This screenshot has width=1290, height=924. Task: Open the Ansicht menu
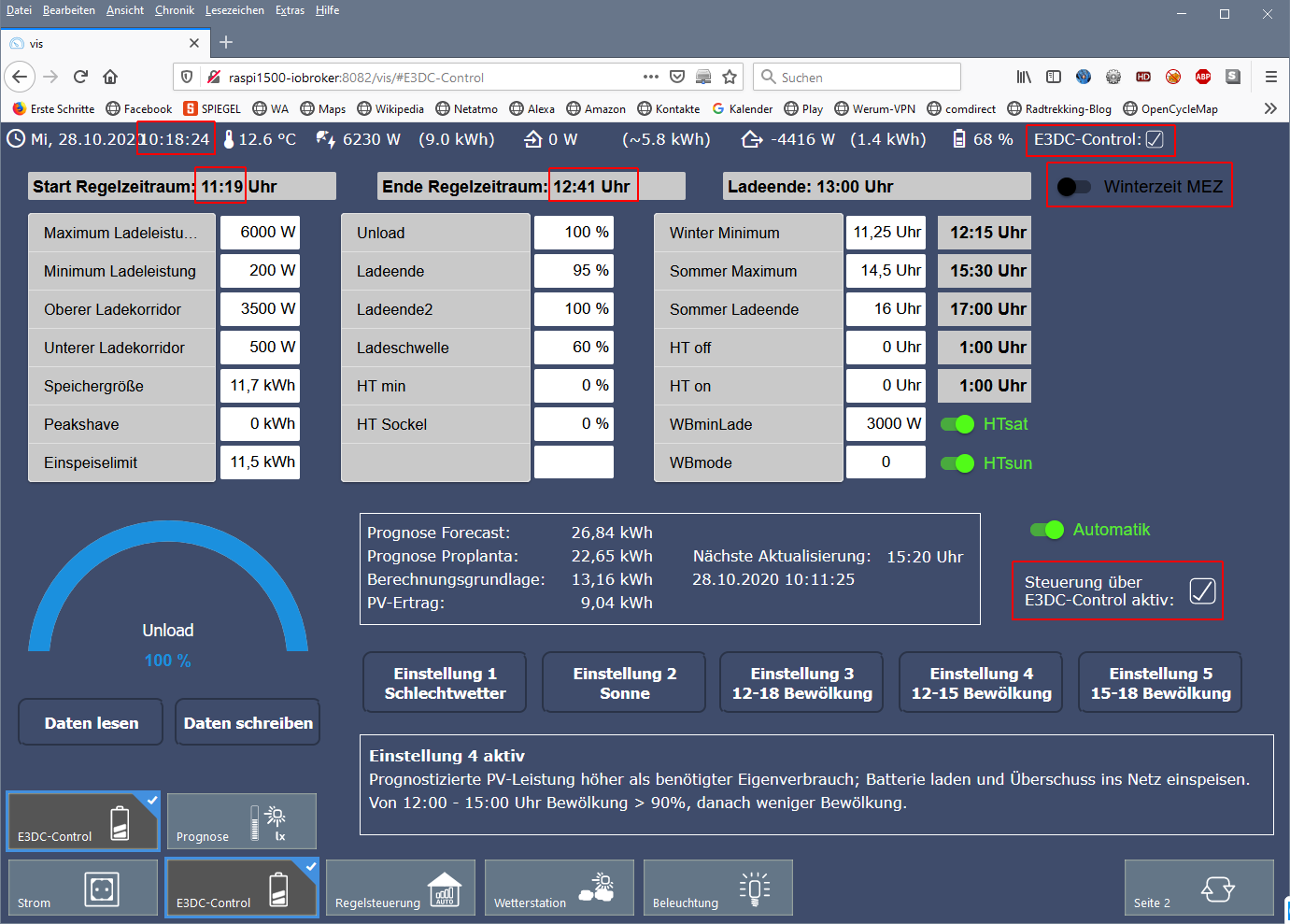[x=125, y=10]
